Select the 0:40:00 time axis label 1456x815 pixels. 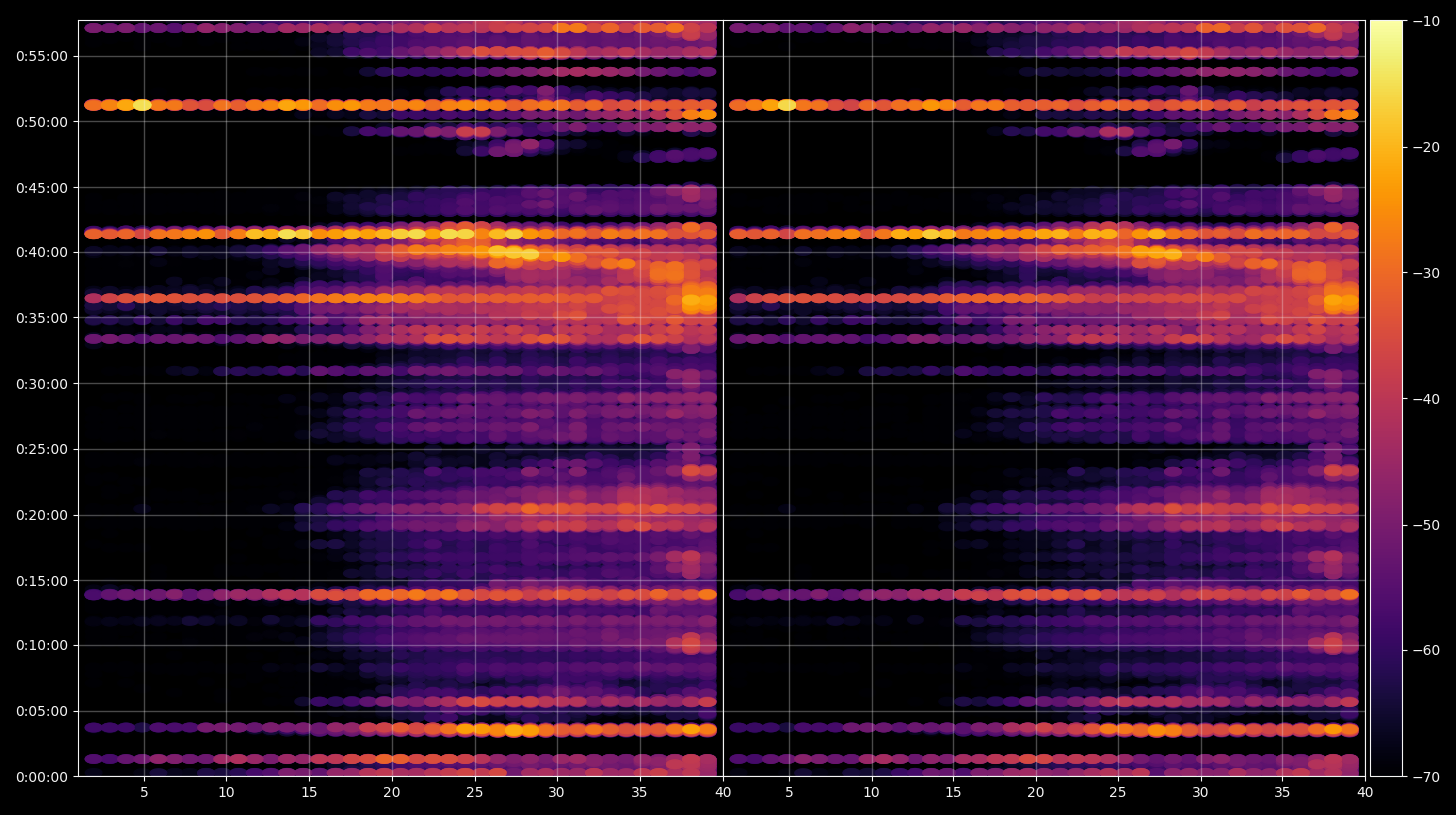click(42, 252)
